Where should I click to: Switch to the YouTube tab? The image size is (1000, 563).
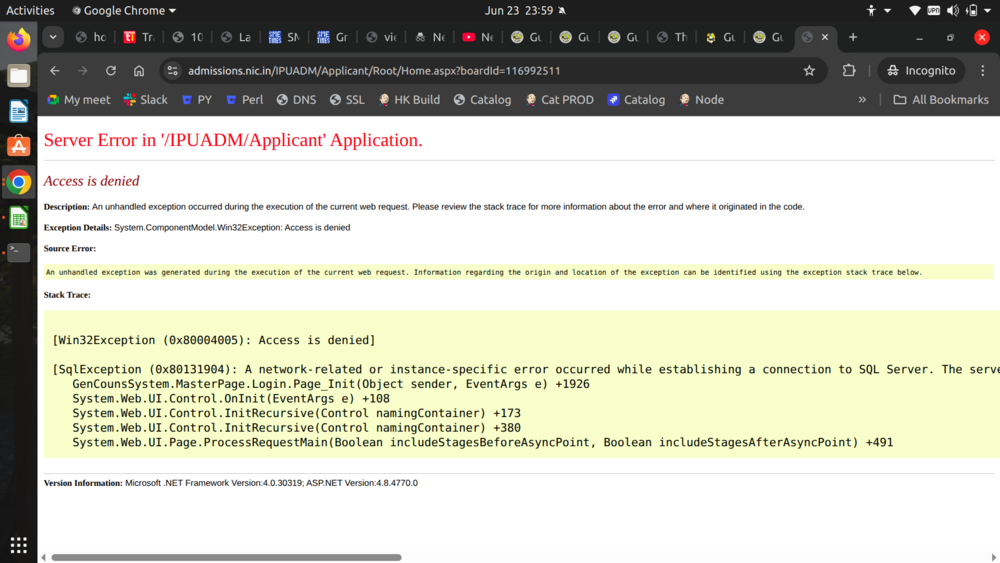(478, 37)
